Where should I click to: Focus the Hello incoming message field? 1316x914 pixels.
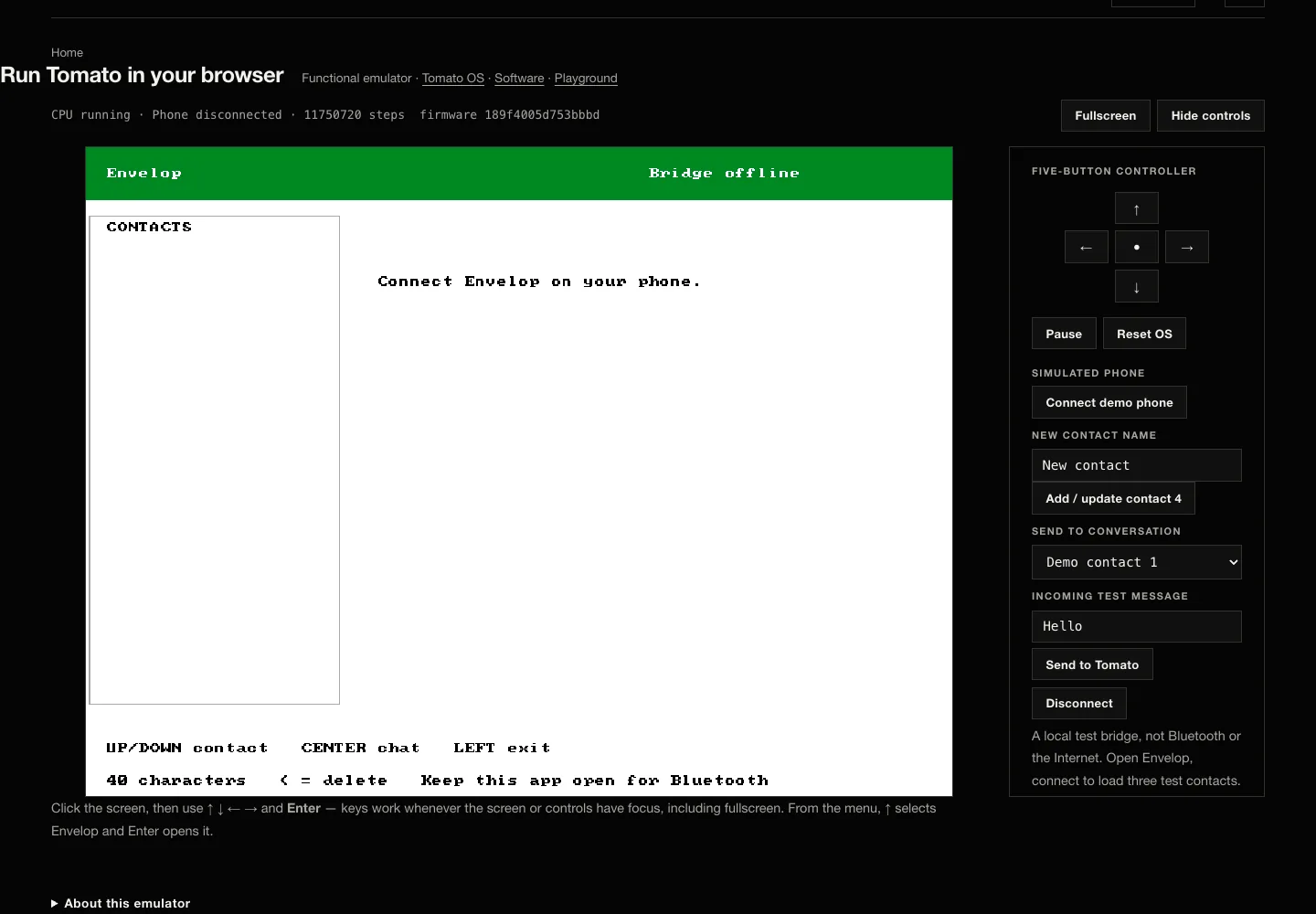(x=1137, y=626)
